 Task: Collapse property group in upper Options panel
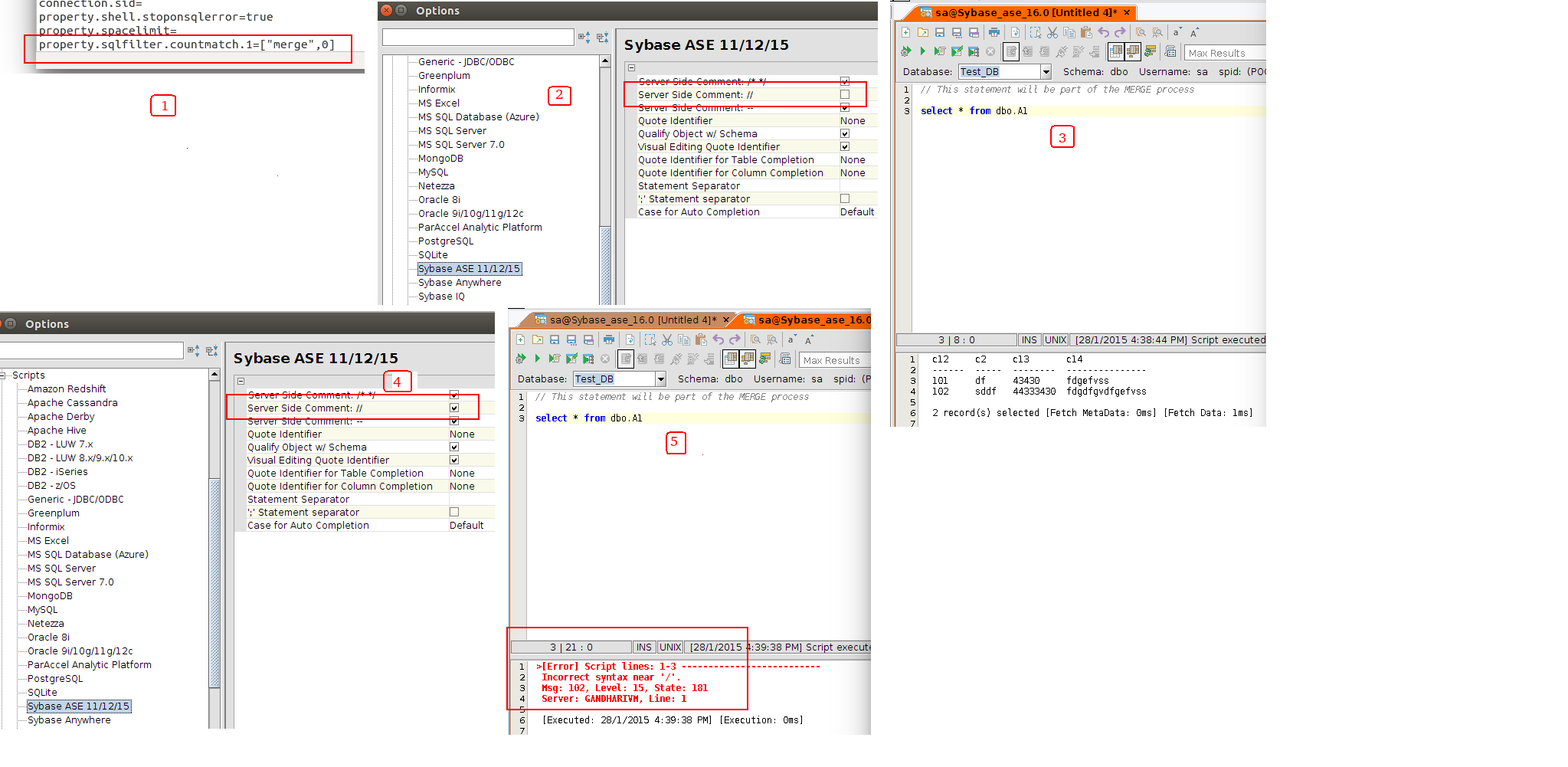coord(631,67)
